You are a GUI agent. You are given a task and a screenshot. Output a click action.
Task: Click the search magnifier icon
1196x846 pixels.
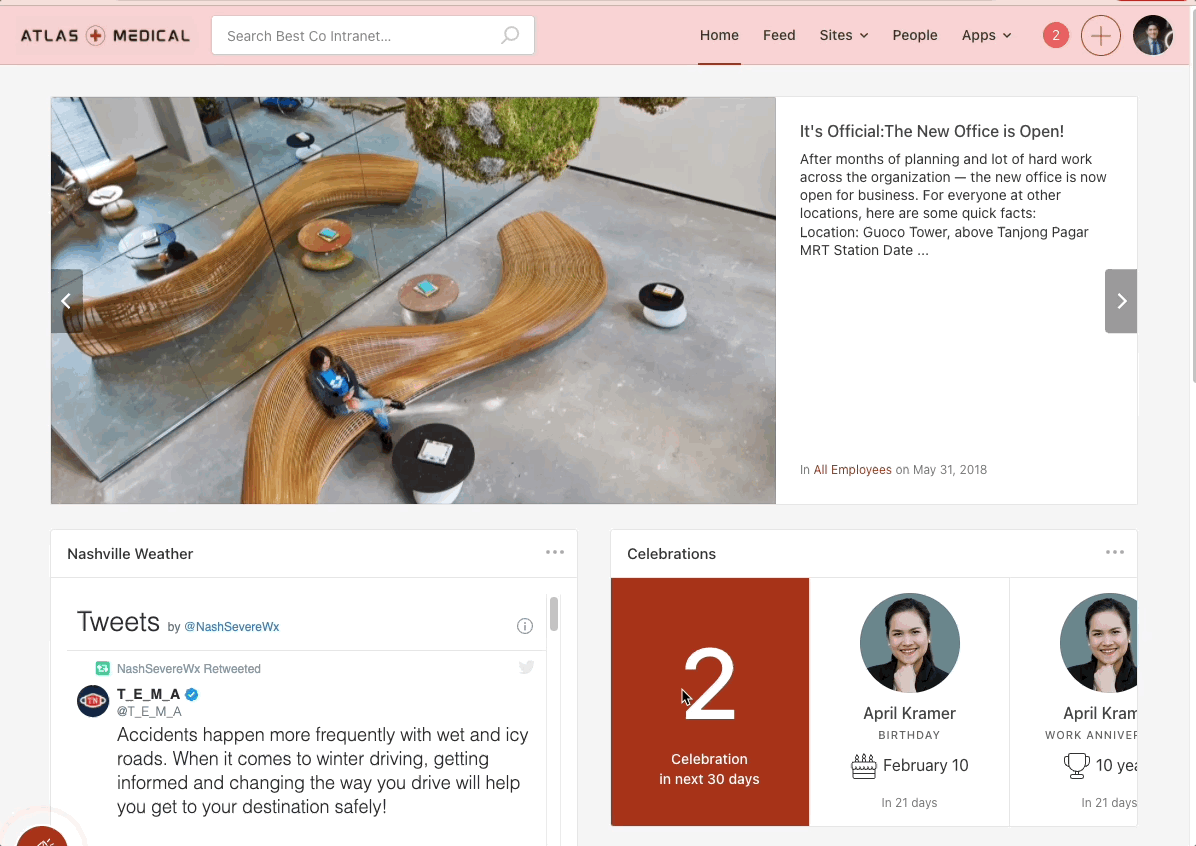click(510, 36)
